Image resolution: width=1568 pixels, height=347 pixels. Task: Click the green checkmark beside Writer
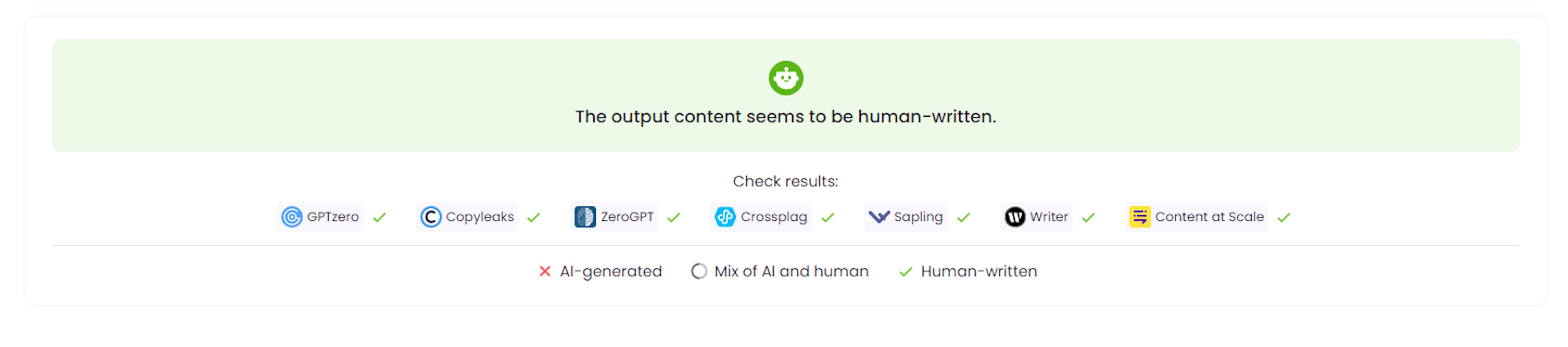(1088, 218)
